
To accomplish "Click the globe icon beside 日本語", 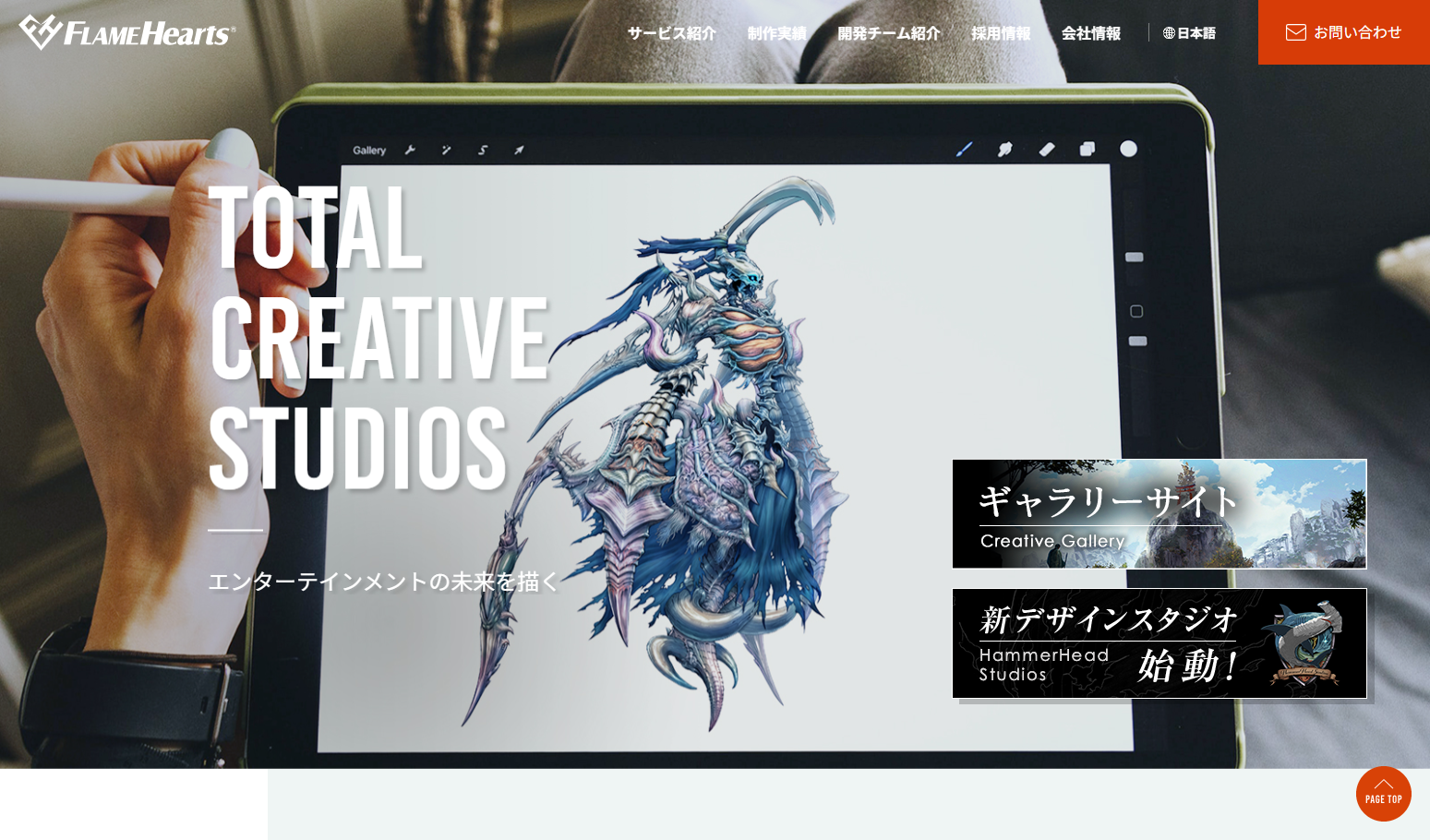I will 1169,33.
